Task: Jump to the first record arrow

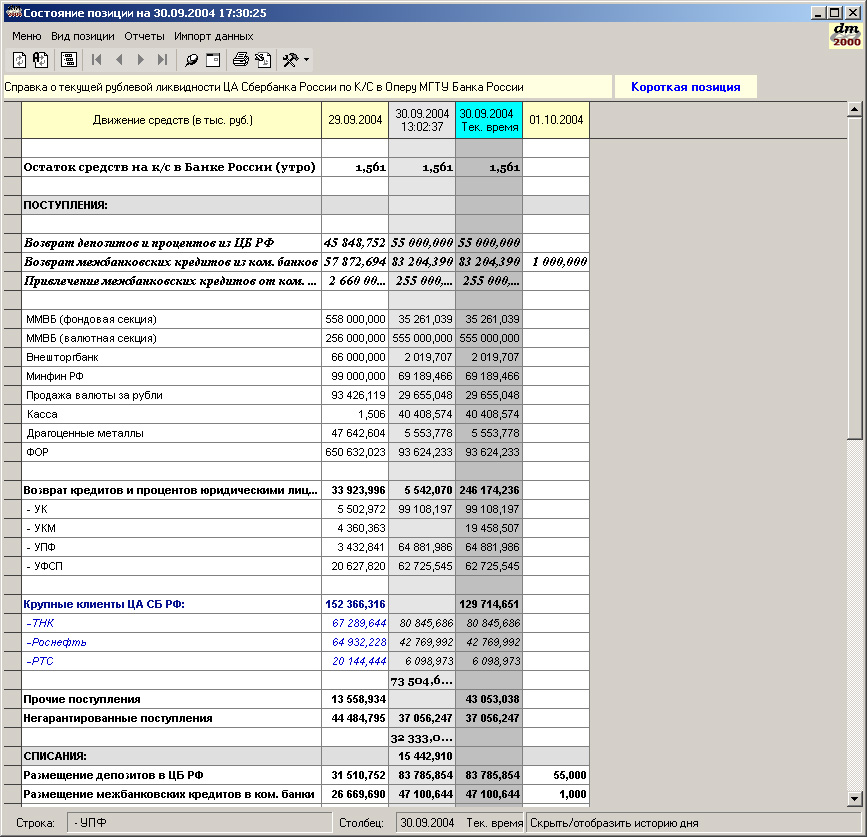Action: pyautogui.click(x=96, y=60)
